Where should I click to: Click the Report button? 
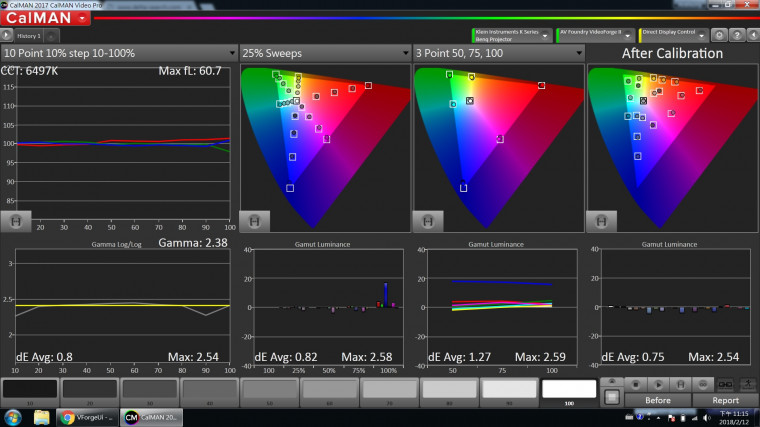[x=725, y=400]
